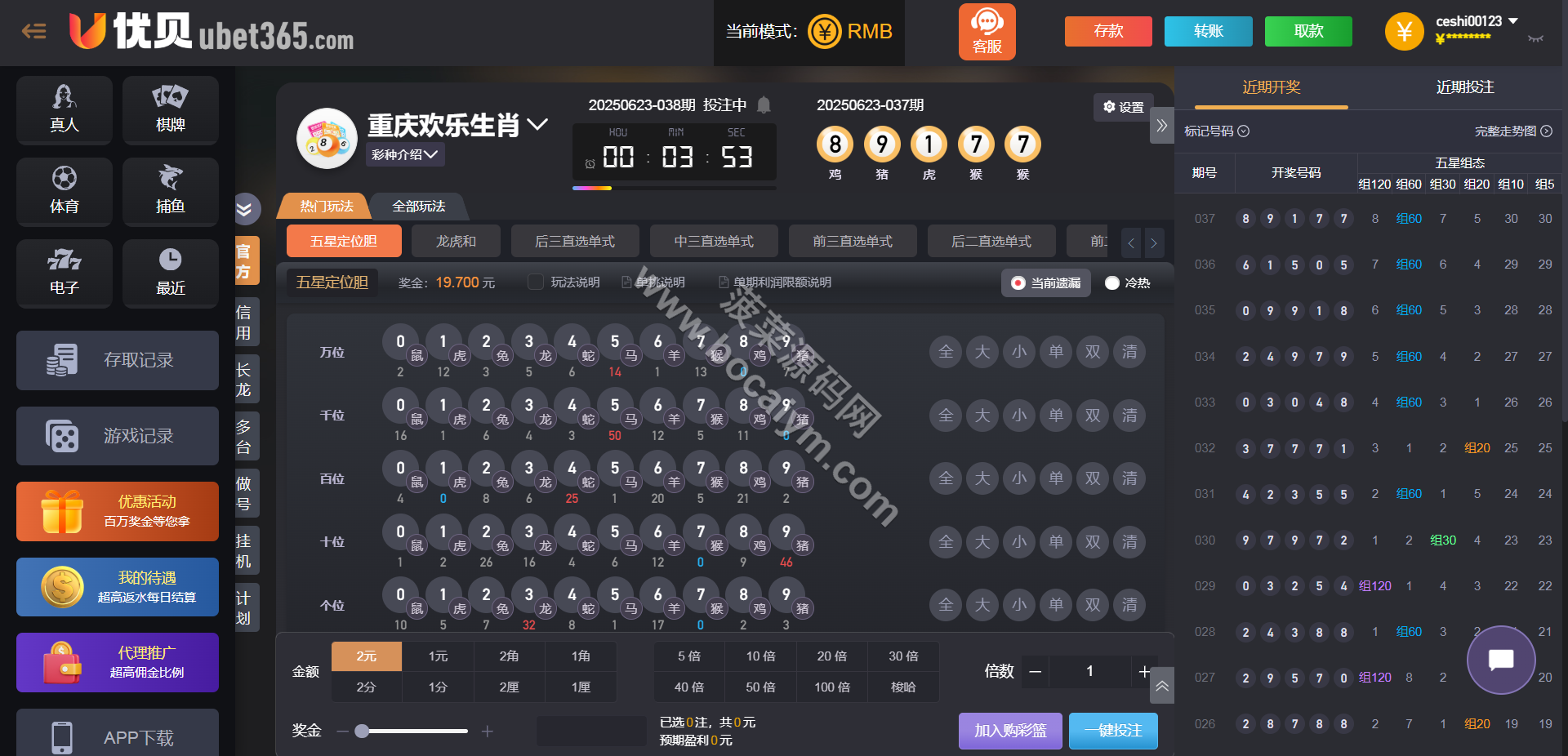This screenshot has height=756, width=1568.
Task: Open 优惠活动 promotions banner
Action: 118,511
